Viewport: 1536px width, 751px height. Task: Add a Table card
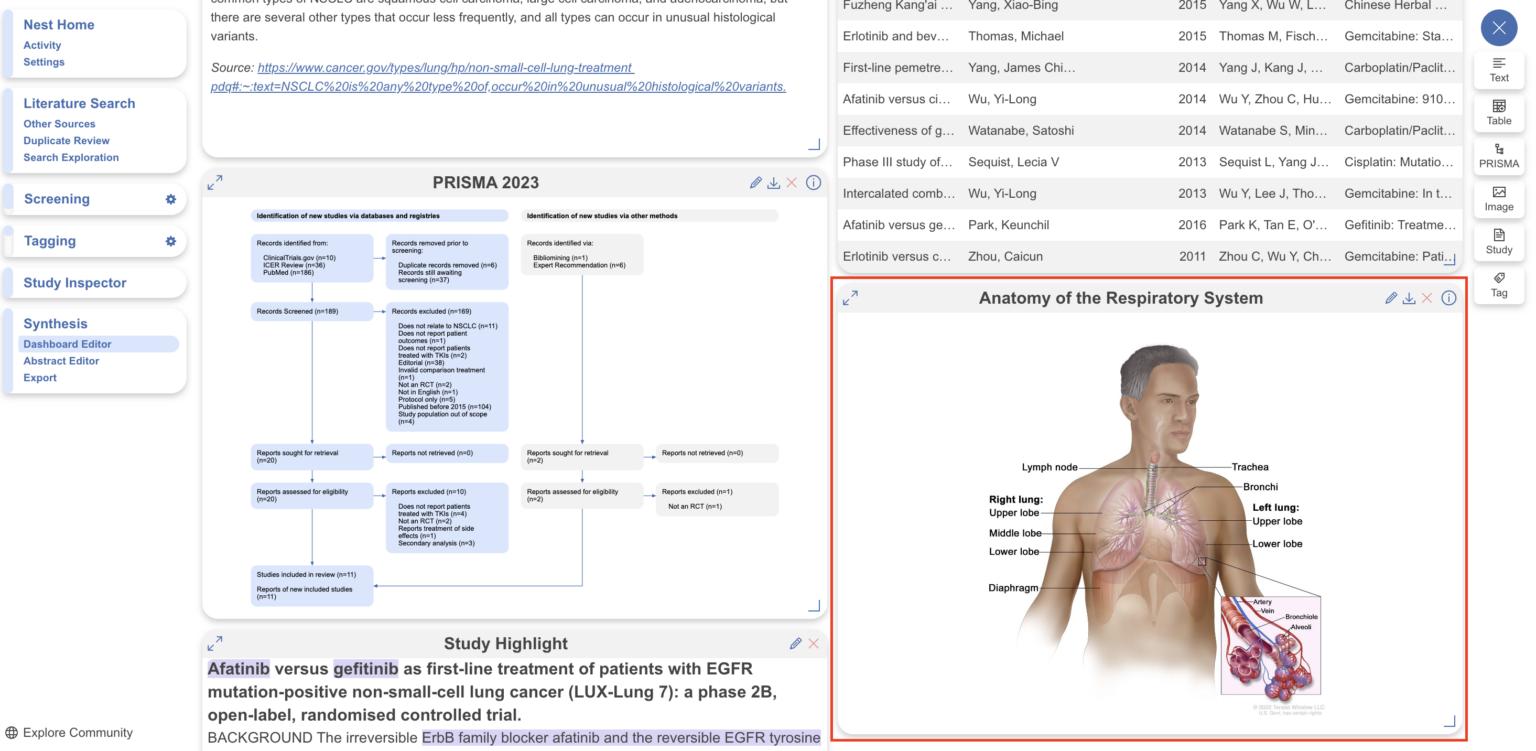(1499, 113)
